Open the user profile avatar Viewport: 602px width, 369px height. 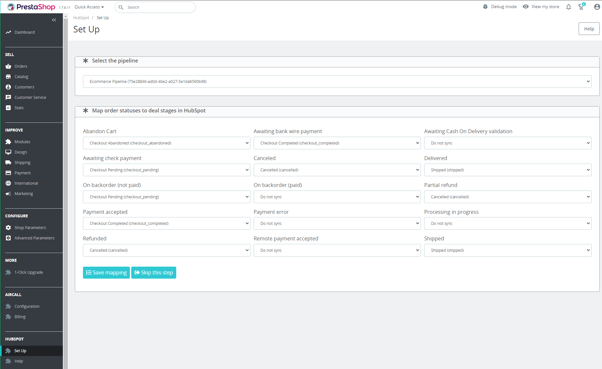597,7
